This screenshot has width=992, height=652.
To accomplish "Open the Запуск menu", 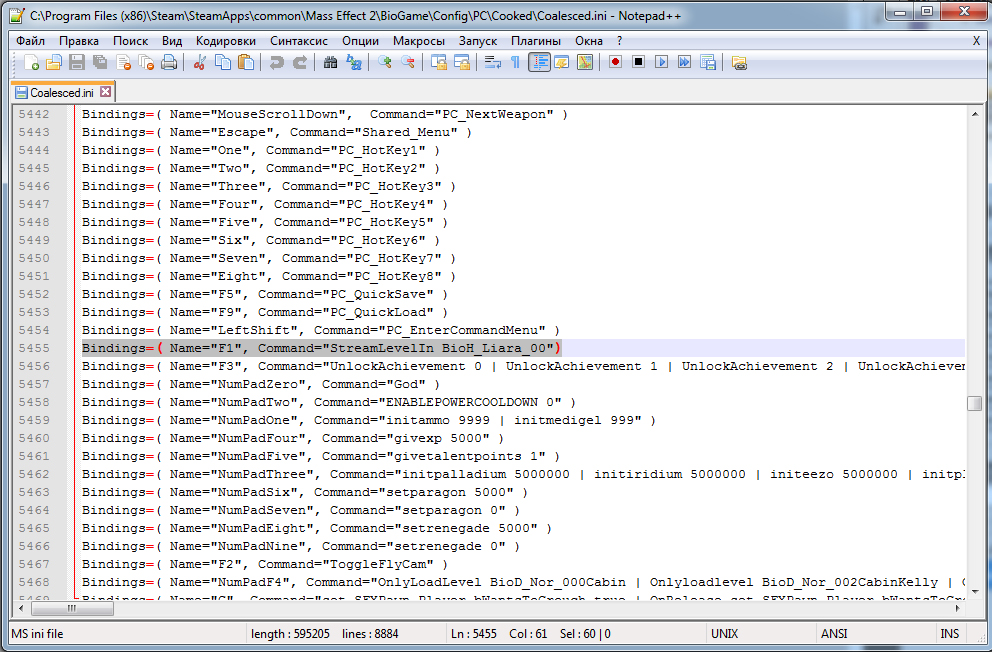I will pos(478,40).
